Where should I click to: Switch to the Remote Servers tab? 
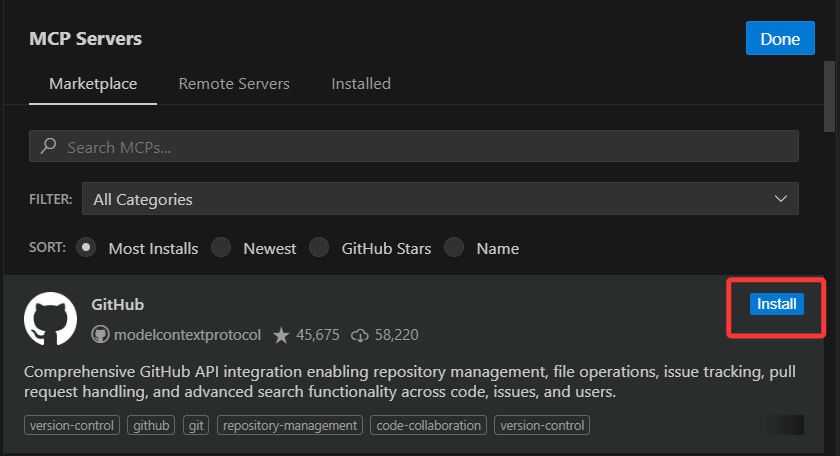[234, 84]
